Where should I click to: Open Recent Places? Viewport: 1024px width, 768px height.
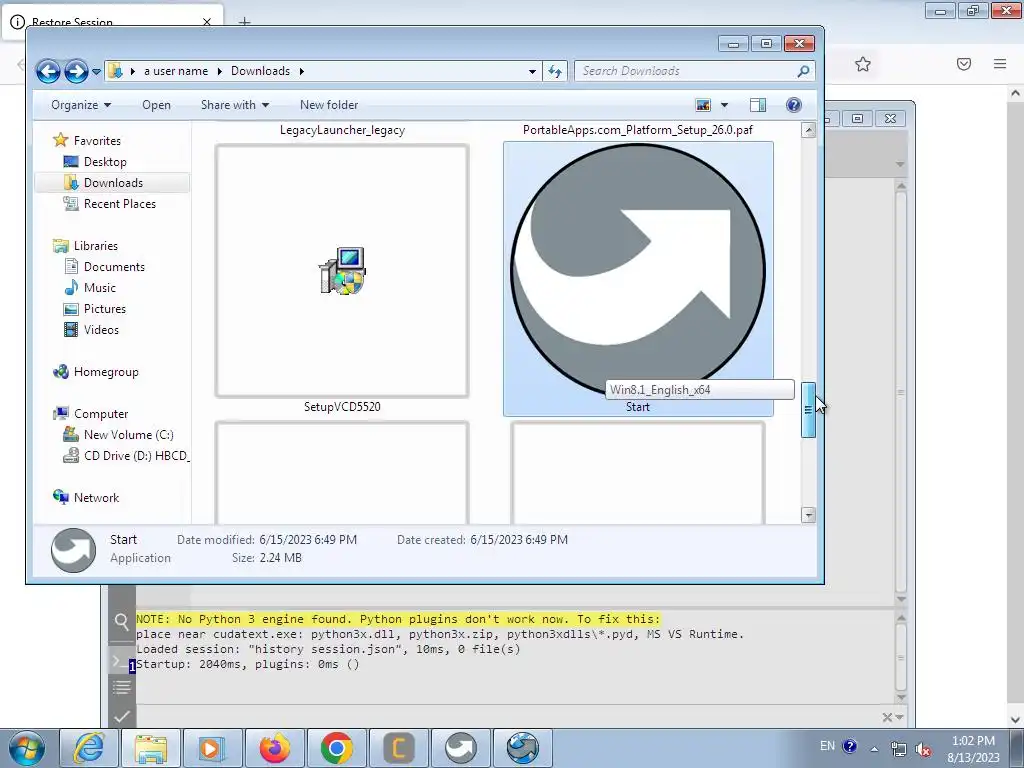tap(120, 204)
